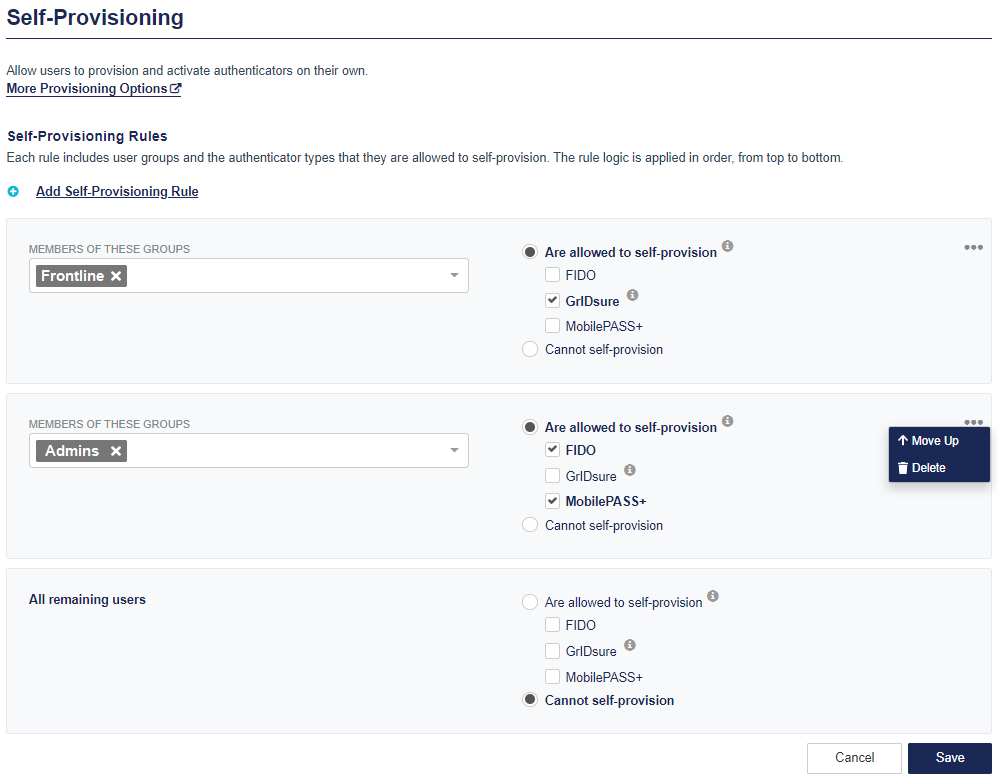
Task: Enable FIDO checkbox for the Frontline group
Action: coord(552,275)
